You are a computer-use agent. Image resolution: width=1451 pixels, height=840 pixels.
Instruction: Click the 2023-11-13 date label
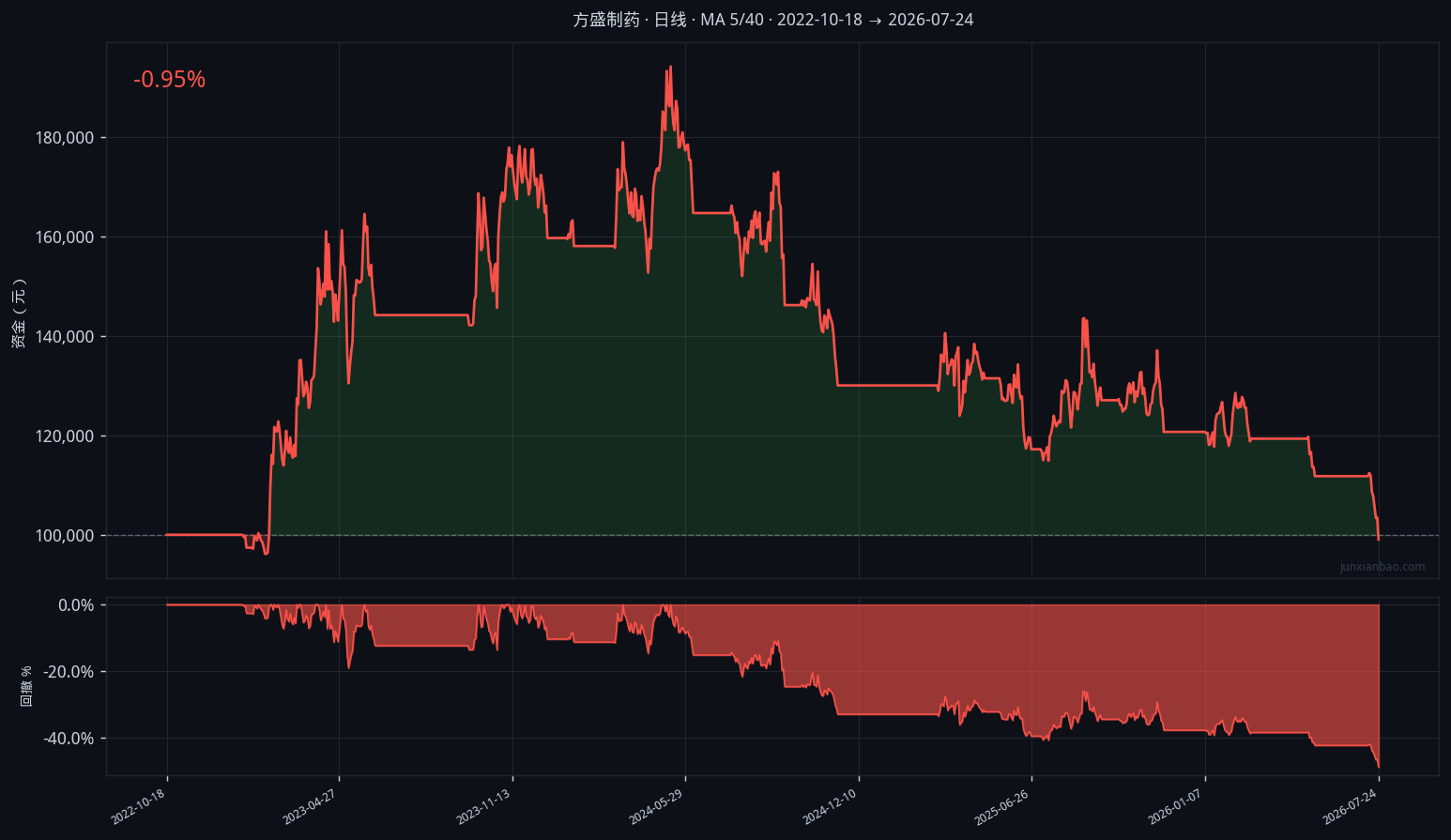(x=484, y=807)
